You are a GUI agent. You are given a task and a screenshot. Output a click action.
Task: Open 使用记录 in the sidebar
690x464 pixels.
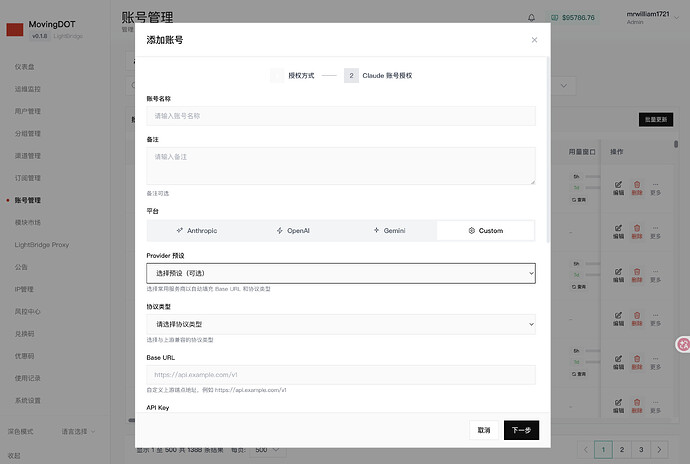[28, 378]
